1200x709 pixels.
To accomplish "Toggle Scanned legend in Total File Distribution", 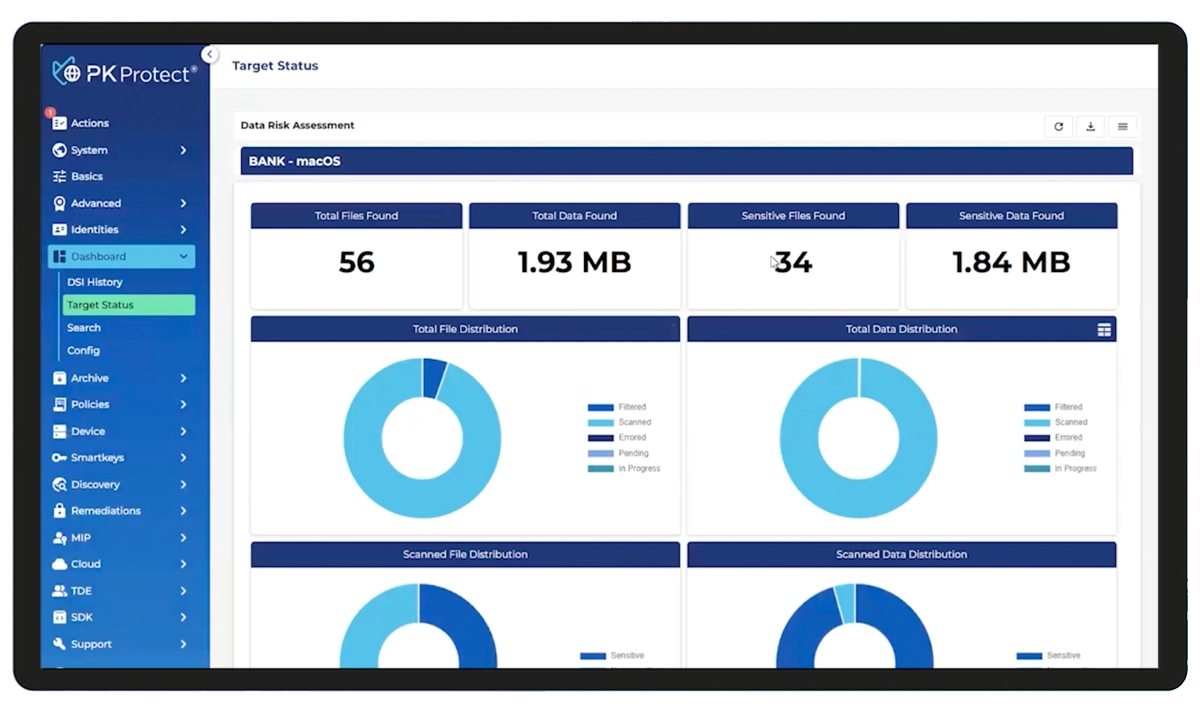I will coord(620,422).
